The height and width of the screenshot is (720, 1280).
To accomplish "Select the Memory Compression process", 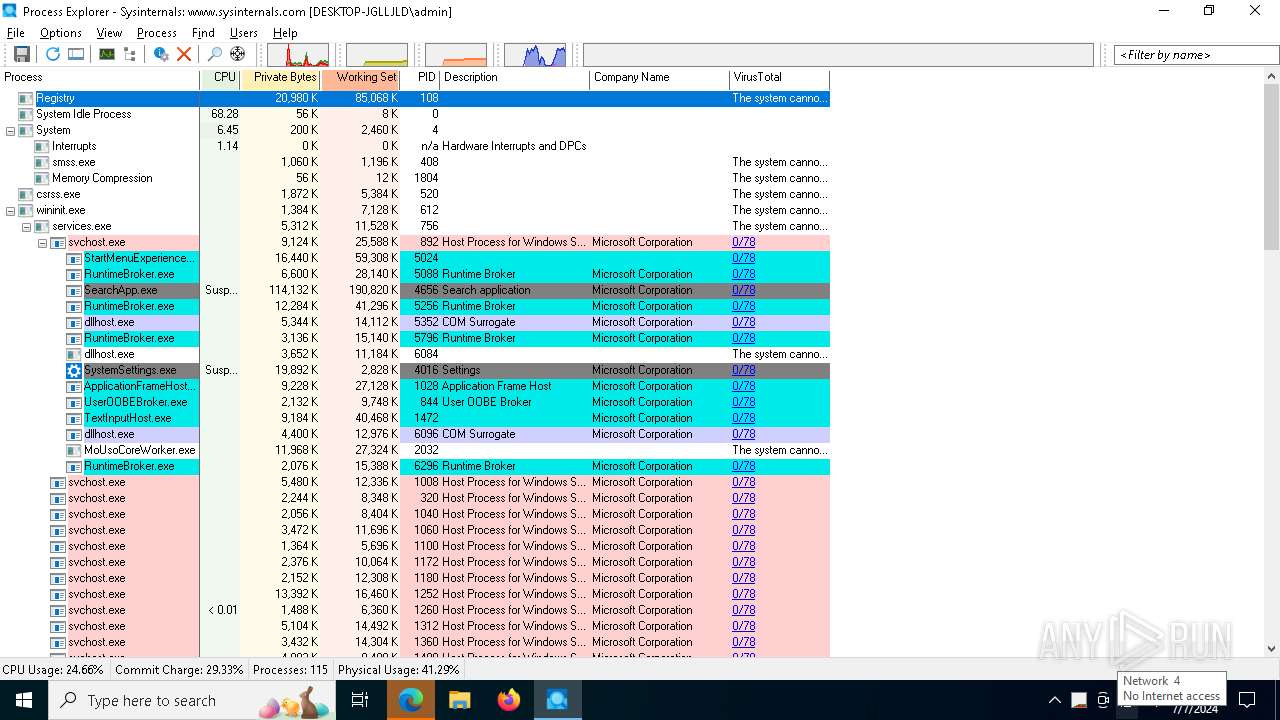I will 415,178.
